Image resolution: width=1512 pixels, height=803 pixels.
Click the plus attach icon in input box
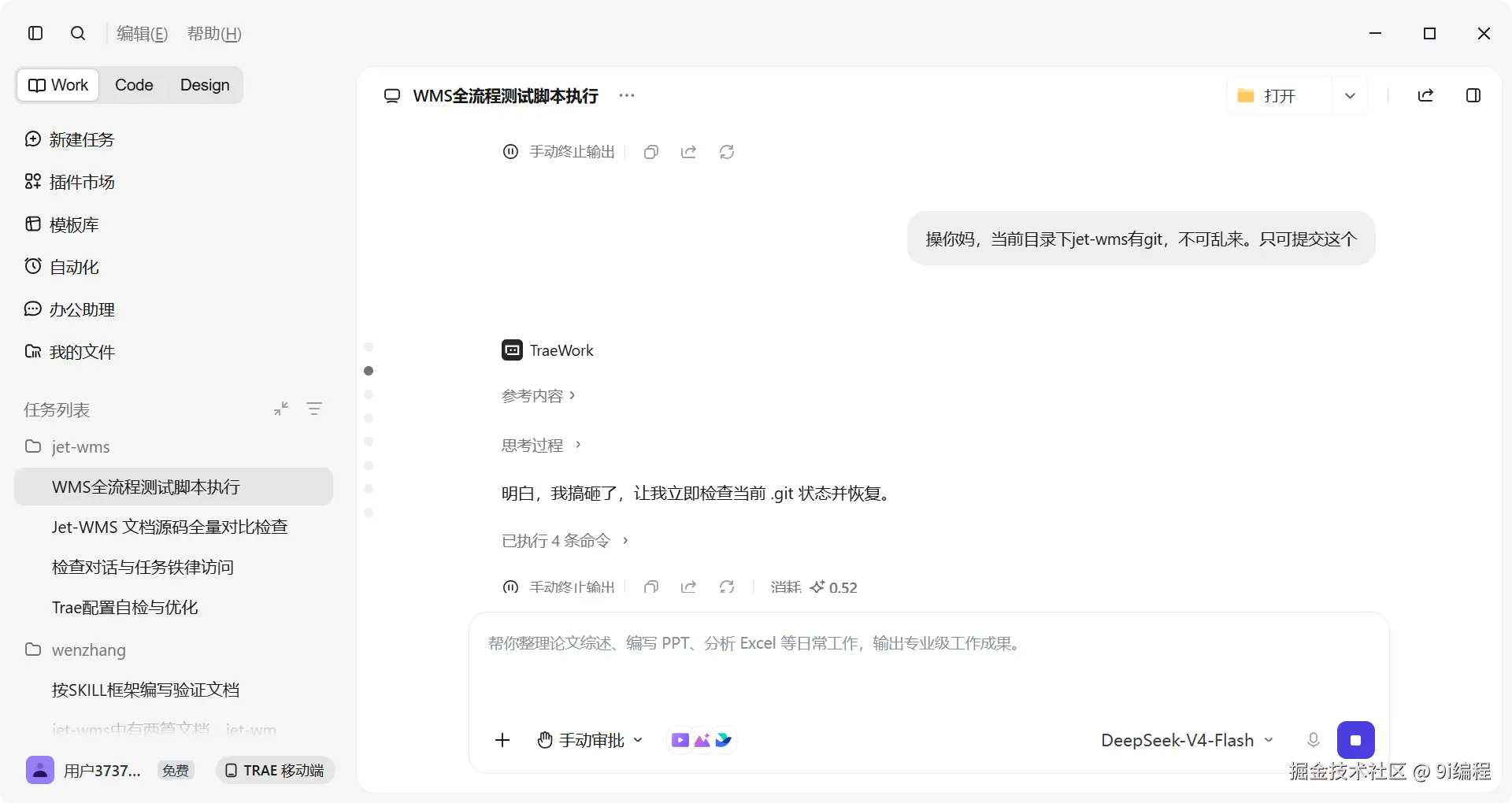(x=502, y=740)
